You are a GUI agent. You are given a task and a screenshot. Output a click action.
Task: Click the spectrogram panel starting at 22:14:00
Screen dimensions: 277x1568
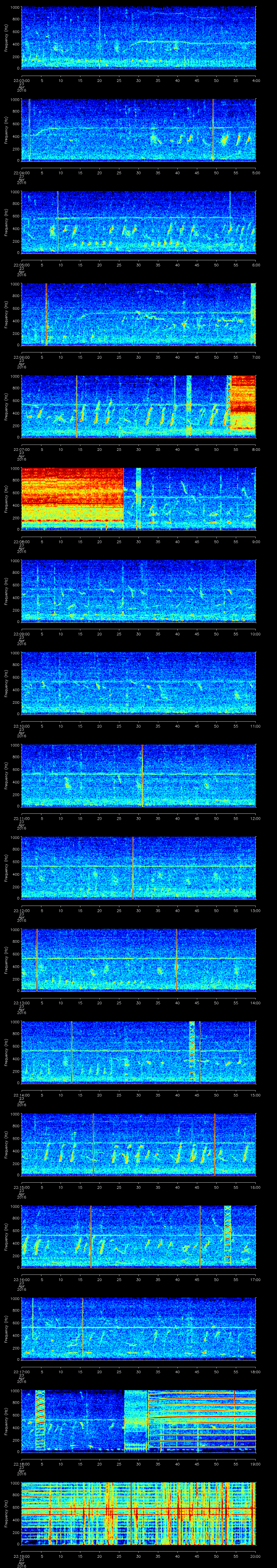(139, 1052)
